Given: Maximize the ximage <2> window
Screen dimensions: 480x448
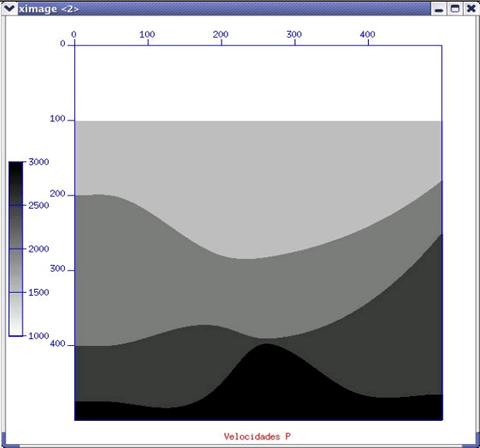Looking at the screenshot, I should 455,9.
